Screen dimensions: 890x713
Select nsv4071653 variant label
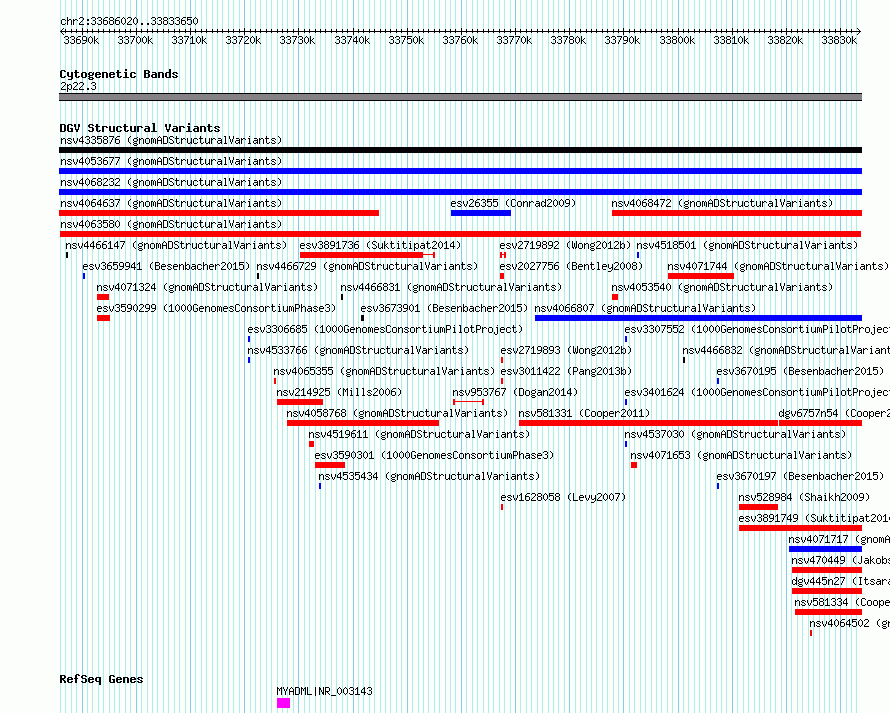click(x=741, y=455)
